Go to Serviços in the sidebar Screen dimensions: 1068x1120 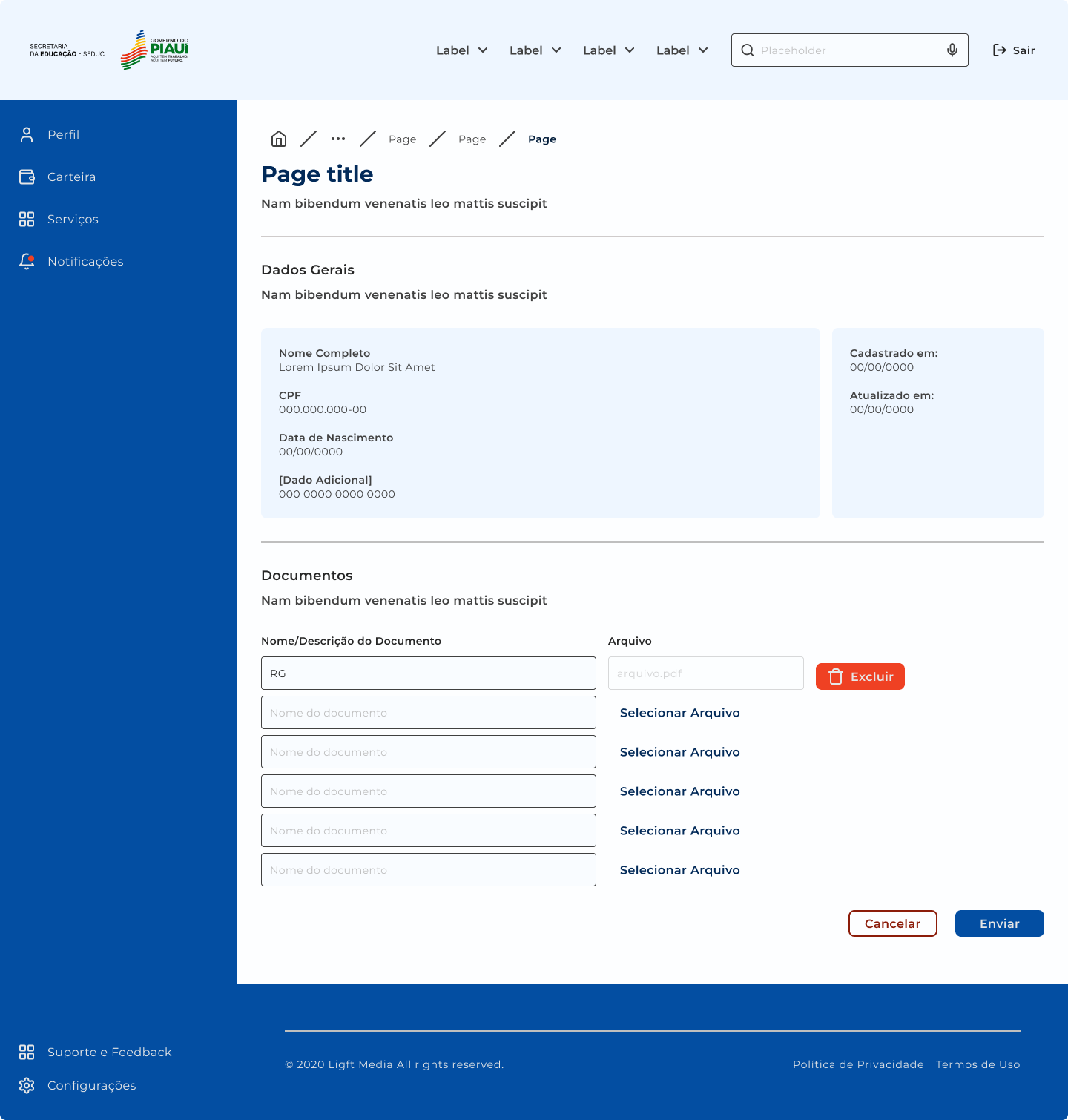click(73, 219)
